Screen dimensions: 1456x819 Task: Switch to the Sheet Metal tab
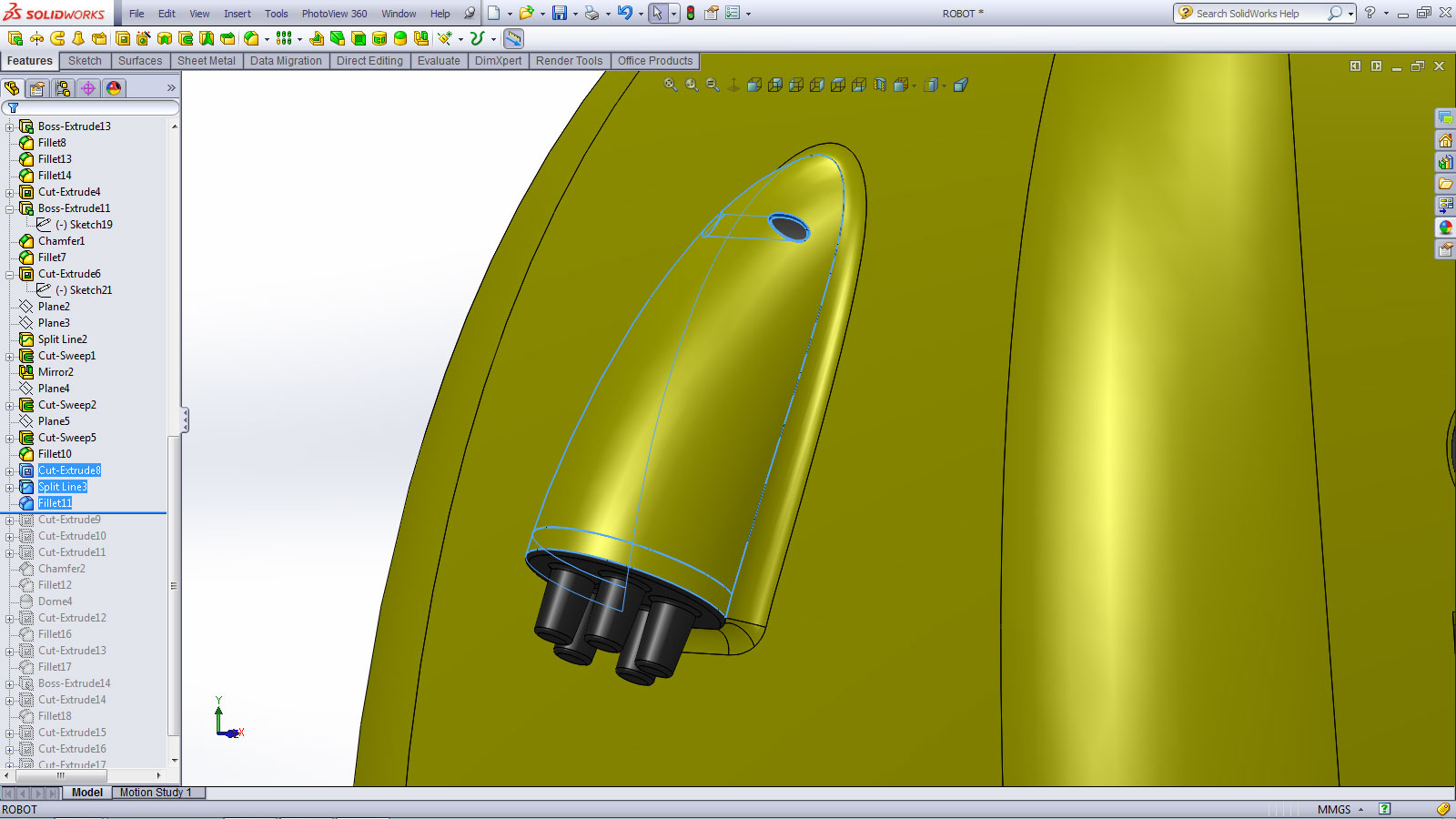coord(207,61)
